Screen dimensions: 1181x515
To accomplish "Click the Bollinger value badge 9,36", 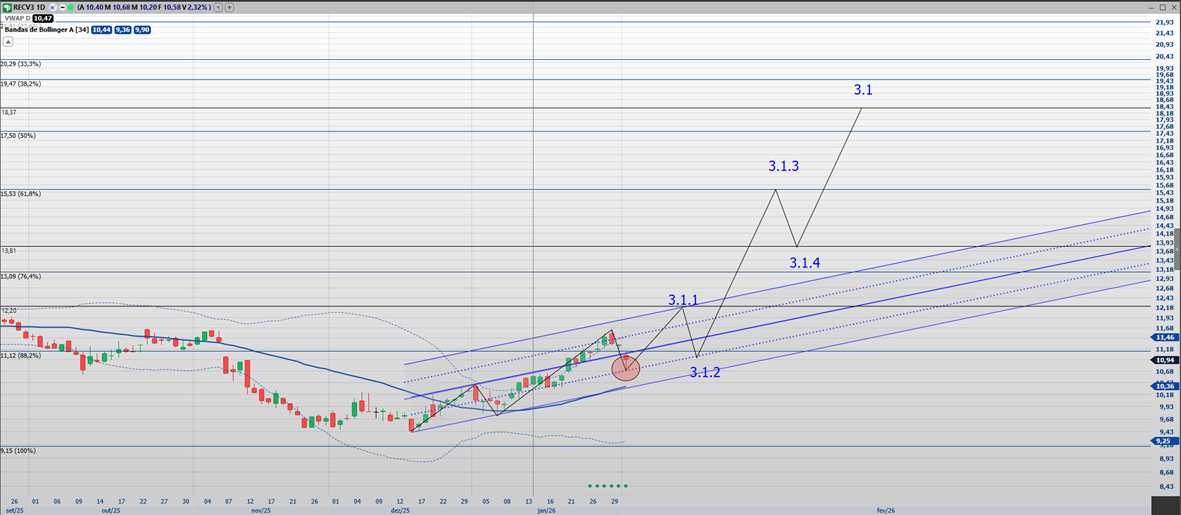I will tap(122, 30).
